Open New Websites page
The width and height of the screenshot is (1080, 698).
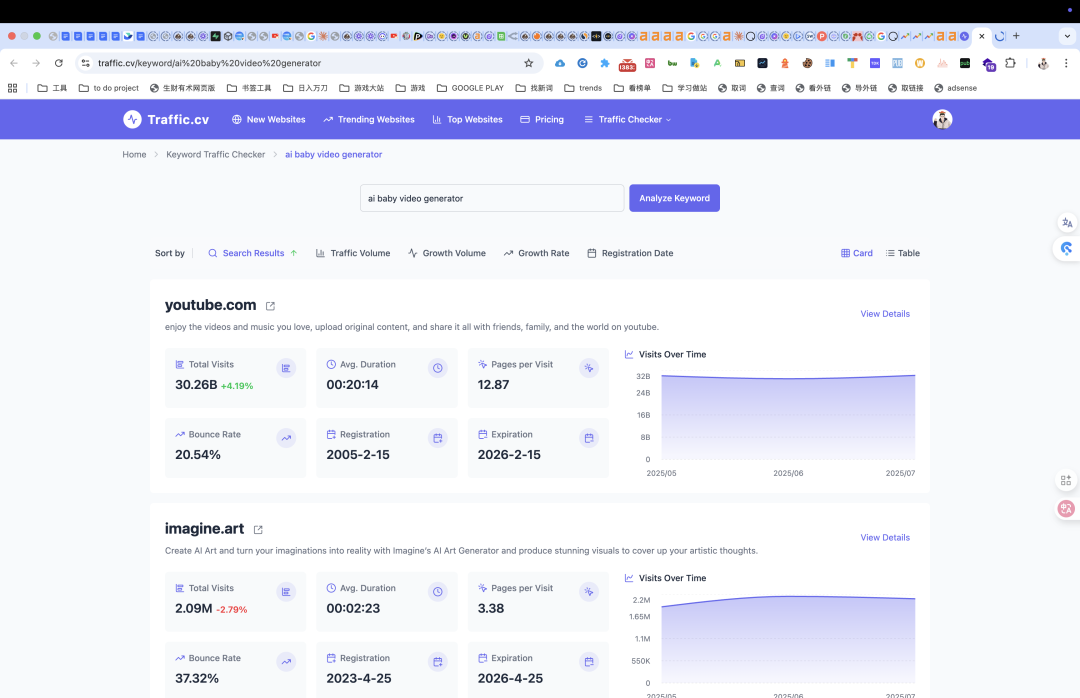269,119
